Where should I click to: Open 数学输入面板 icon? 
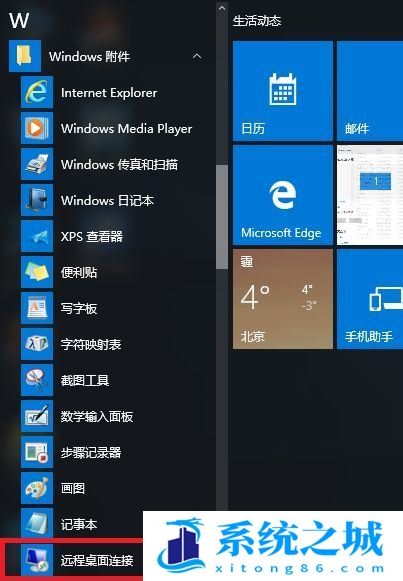[x=37, y=415]
